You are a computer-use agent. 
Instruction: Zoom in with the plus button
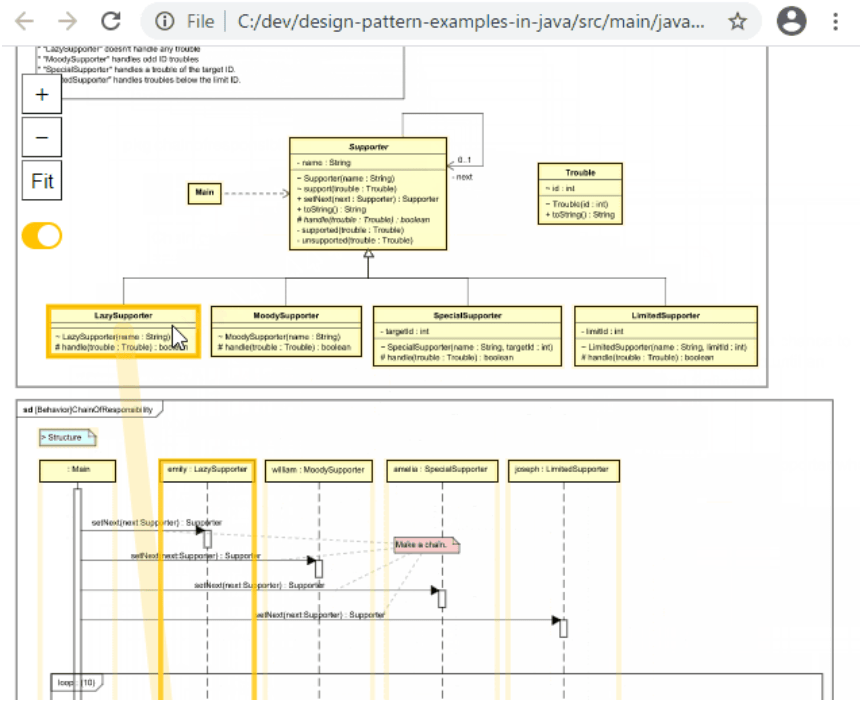pyautogui.click(x=42, y=95)
